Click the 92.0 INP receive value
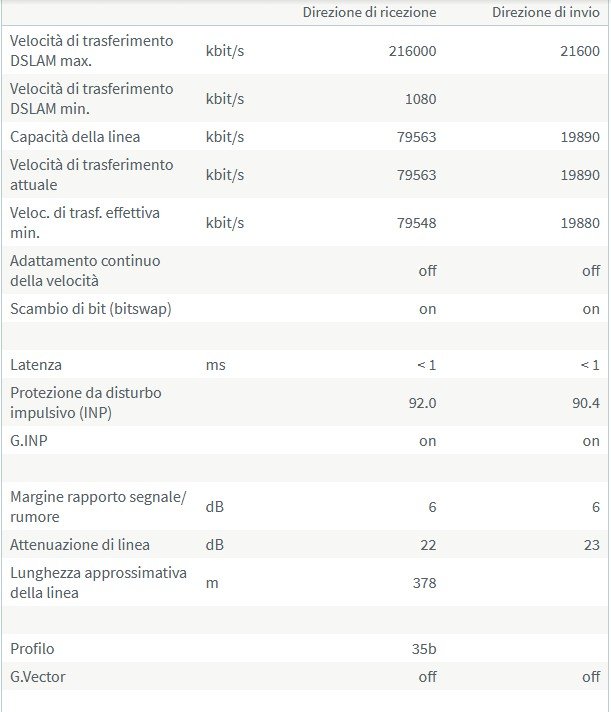The height and width of the screenshot is (712, 611). tap(421, 403)
